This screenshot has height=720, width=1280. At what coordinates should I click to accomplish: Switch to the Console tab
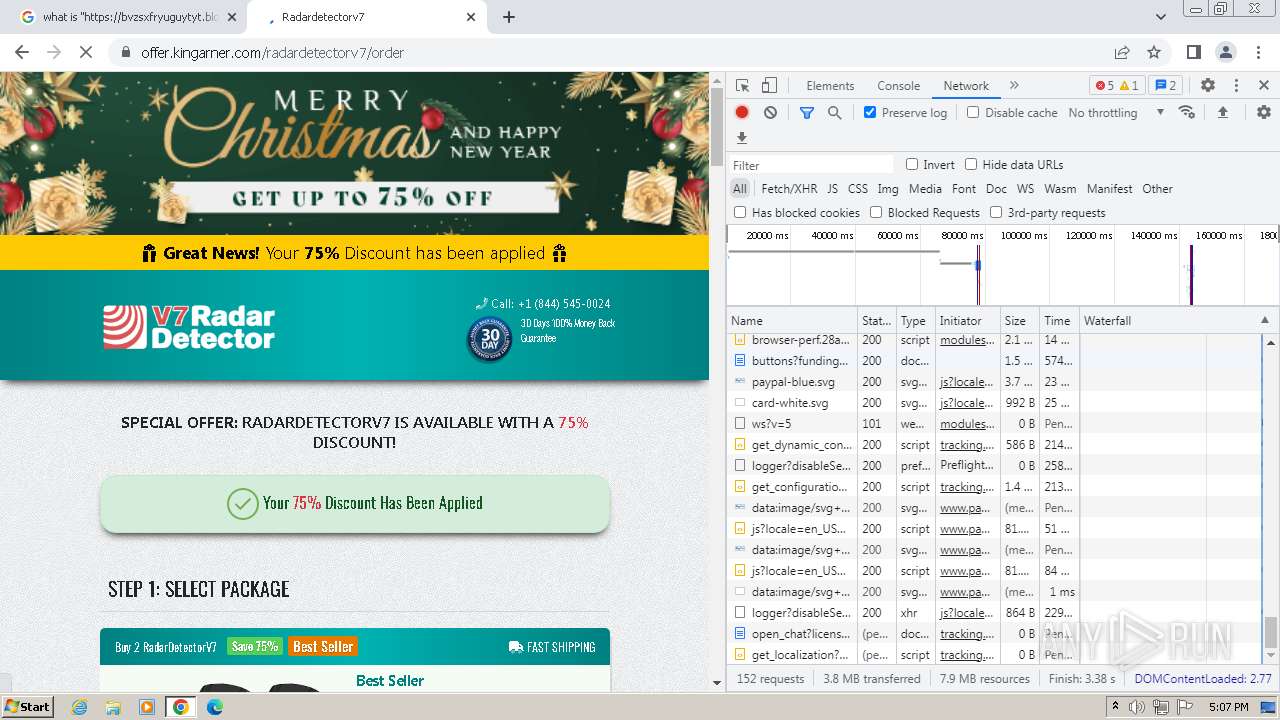898,86
